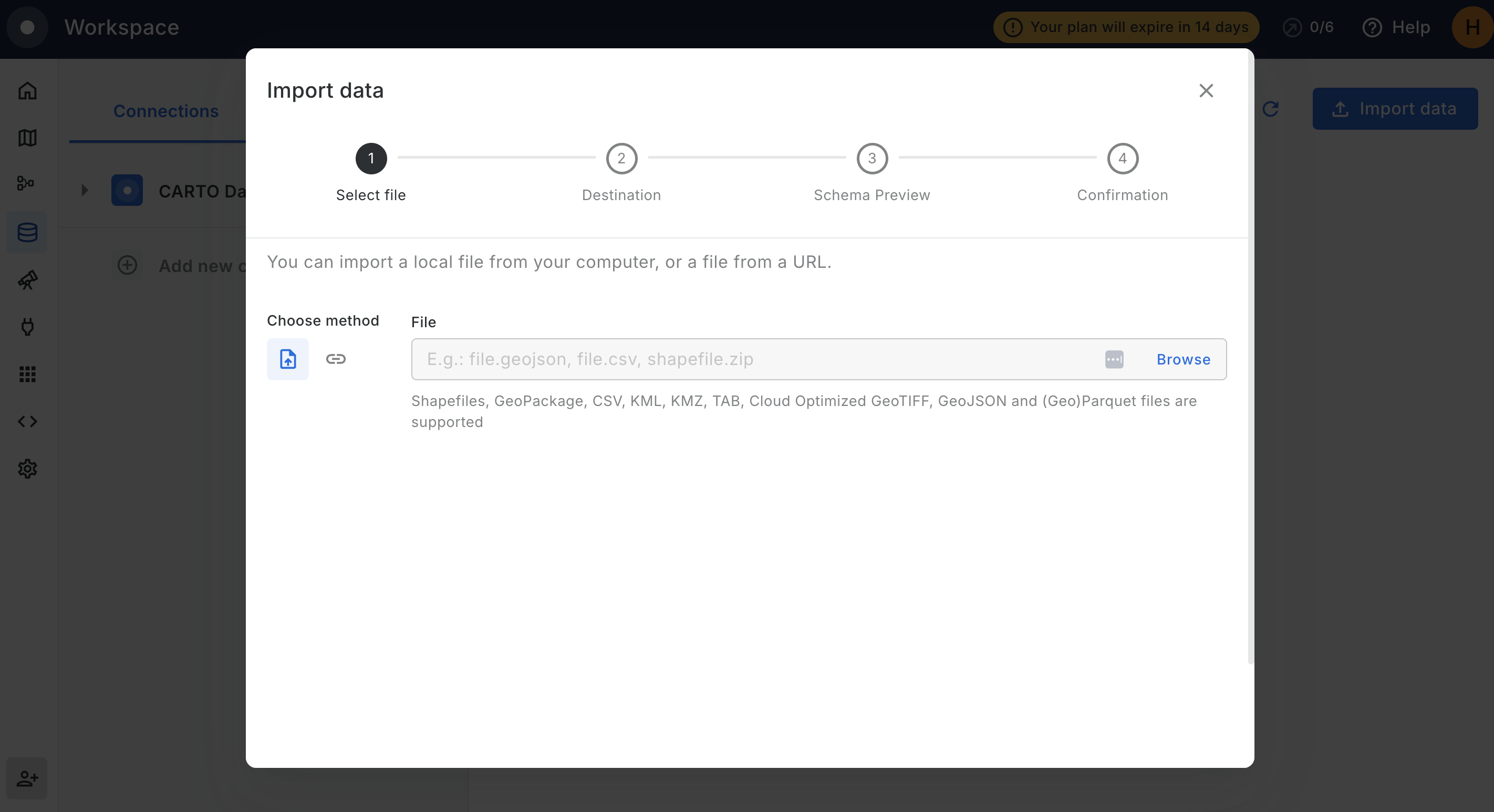Open Settings via the gear icon

click(x=27, y=469)
